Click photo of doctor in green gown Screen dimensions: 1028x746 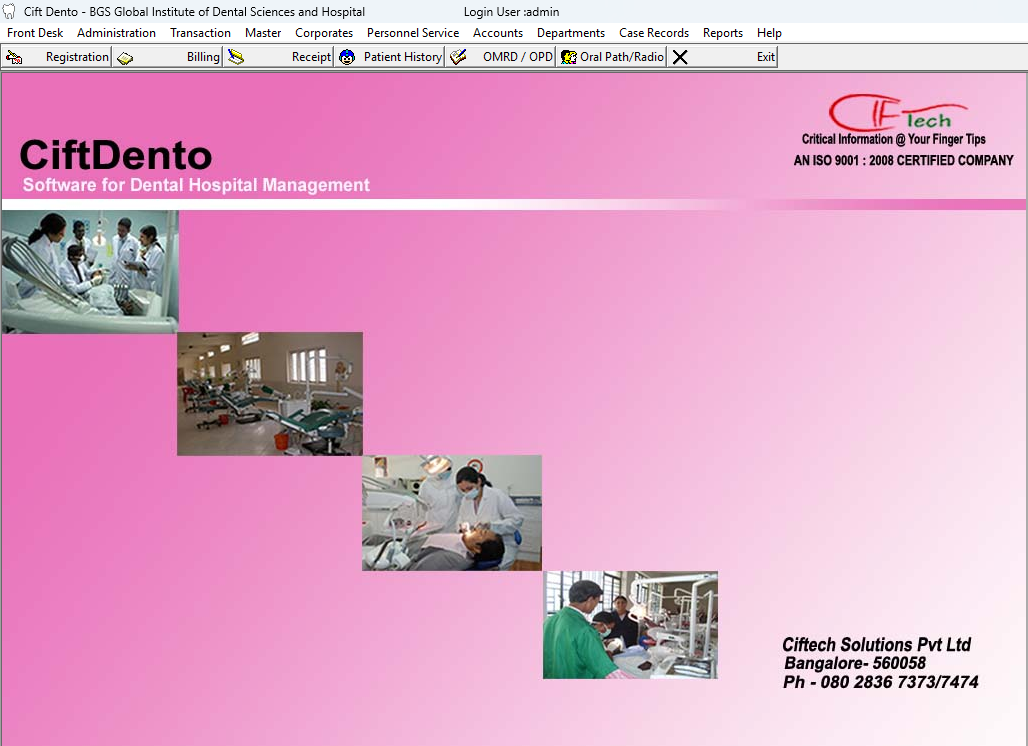630,624
